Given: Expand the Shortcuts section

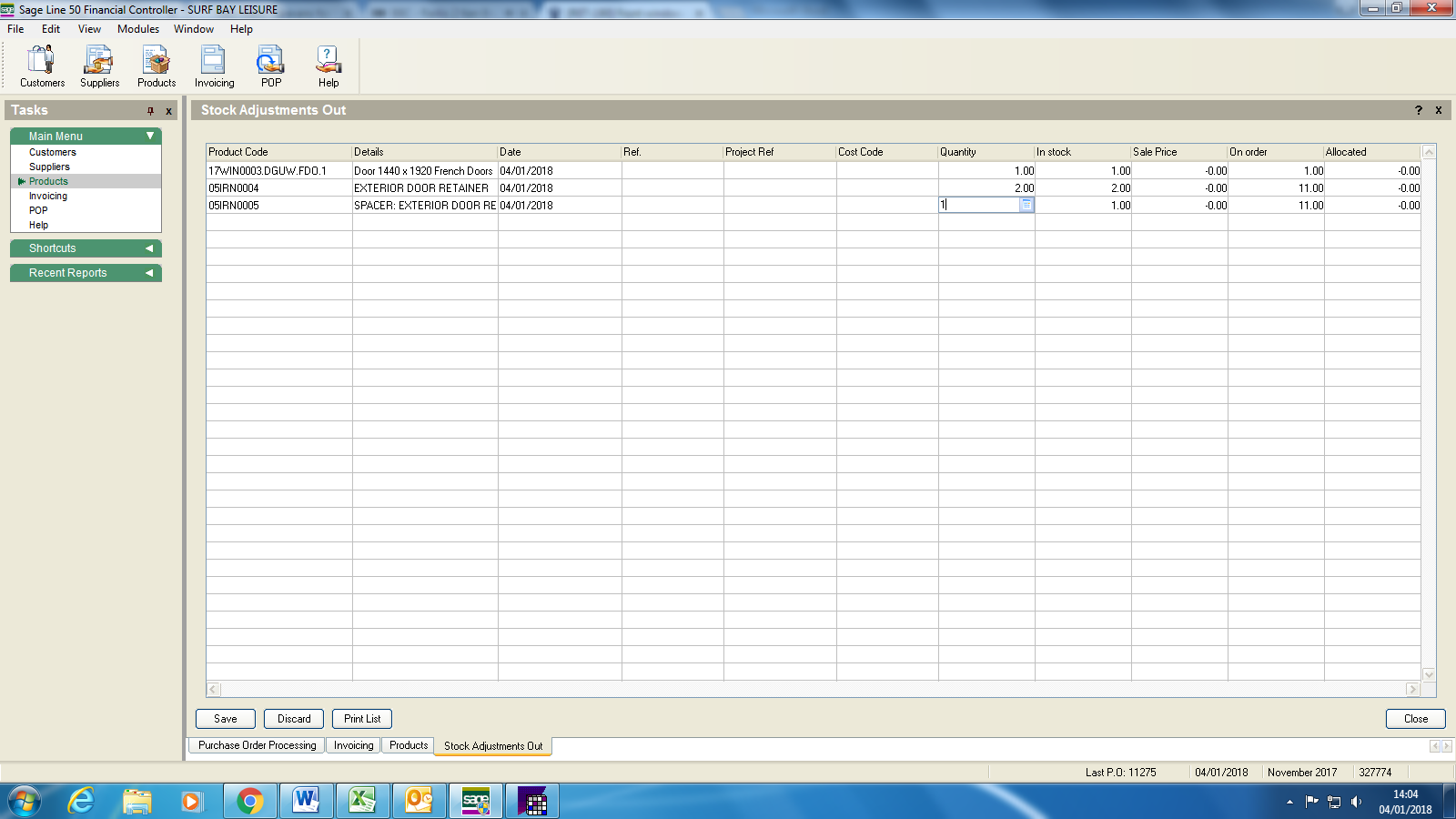Looking at the screenshot, I should click(149, 248).
